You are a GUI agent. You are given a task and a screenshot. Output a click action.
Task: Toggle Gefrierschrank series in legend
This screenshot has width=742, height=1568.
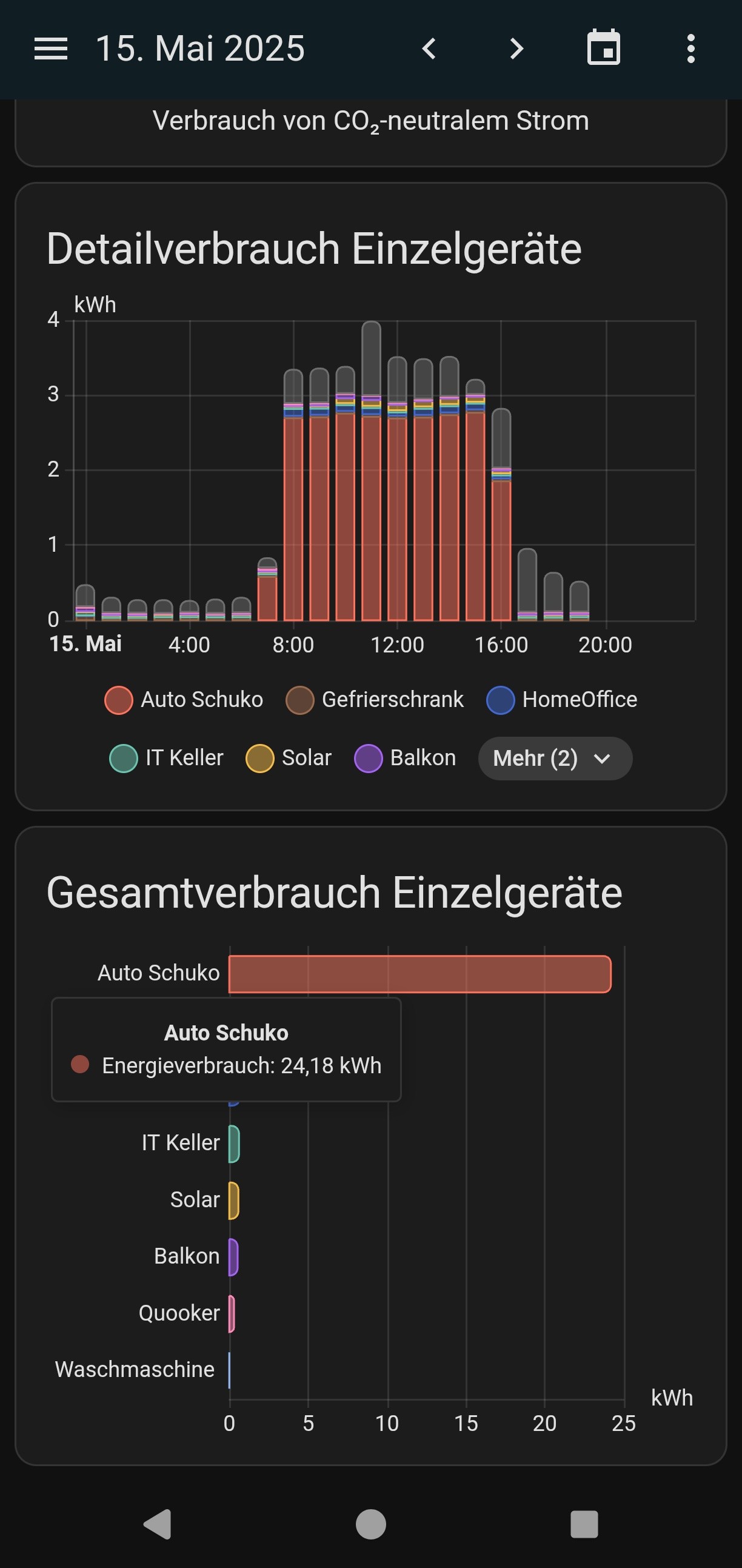click(x=375, y=700)
